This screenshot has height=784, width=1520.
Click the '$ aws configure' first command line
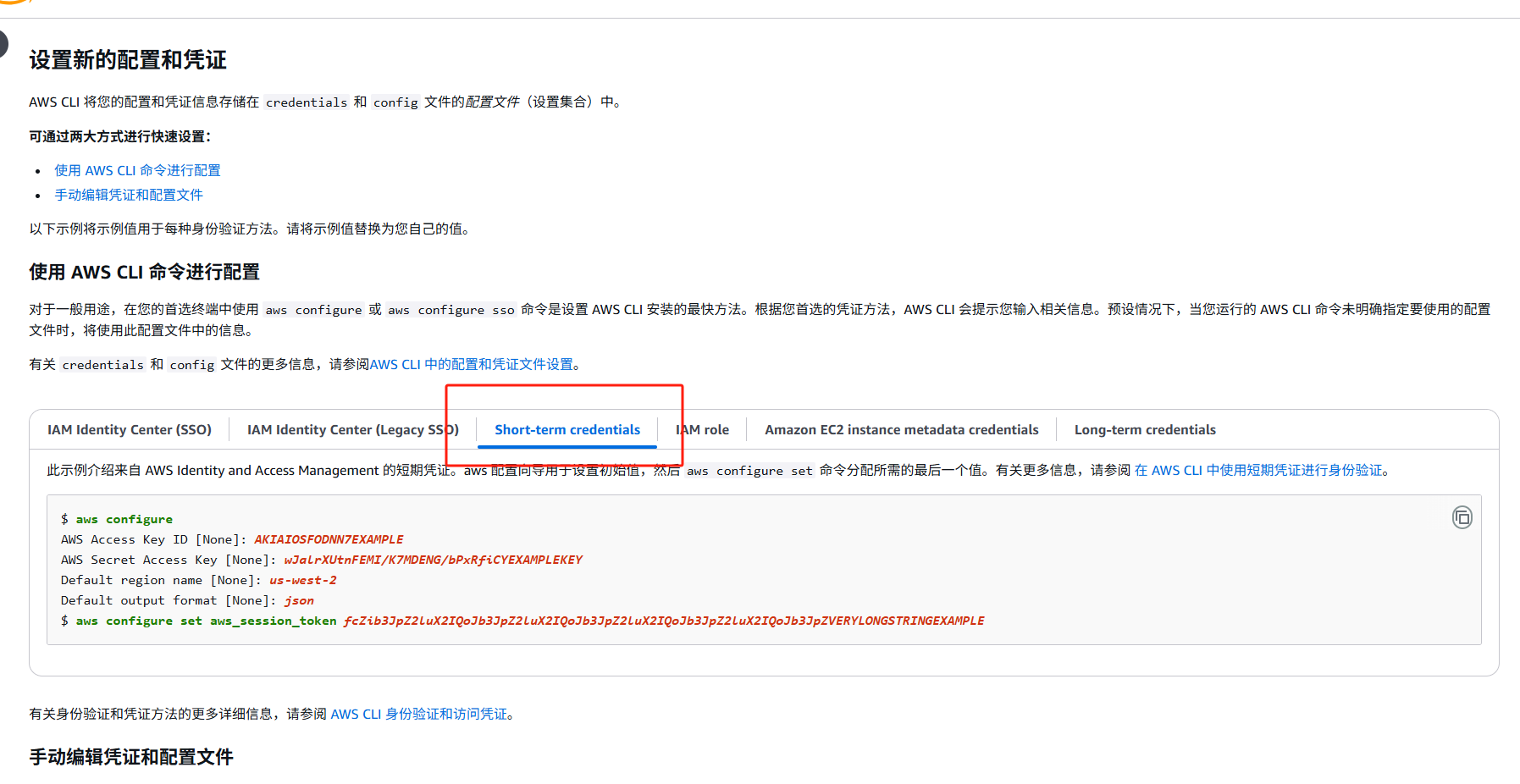(x=117, y=519)
